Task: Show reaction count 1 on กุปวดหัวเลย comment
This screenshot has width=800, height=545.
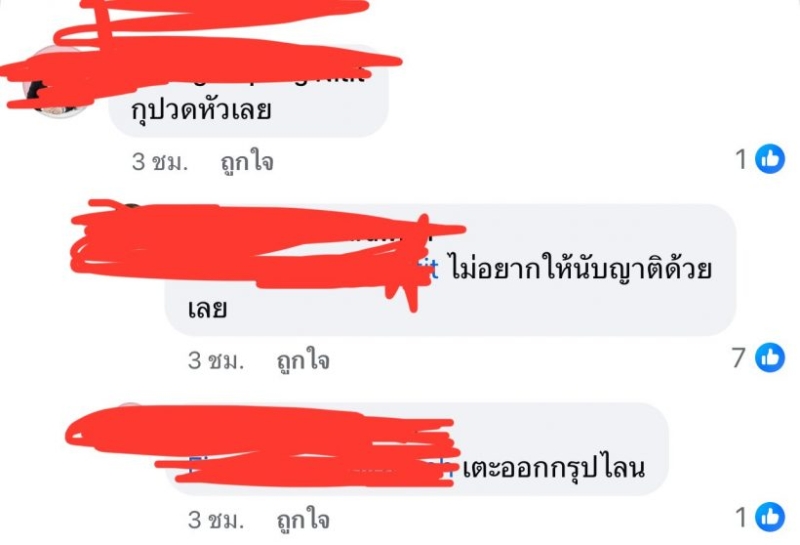Action: pos(742,159)
